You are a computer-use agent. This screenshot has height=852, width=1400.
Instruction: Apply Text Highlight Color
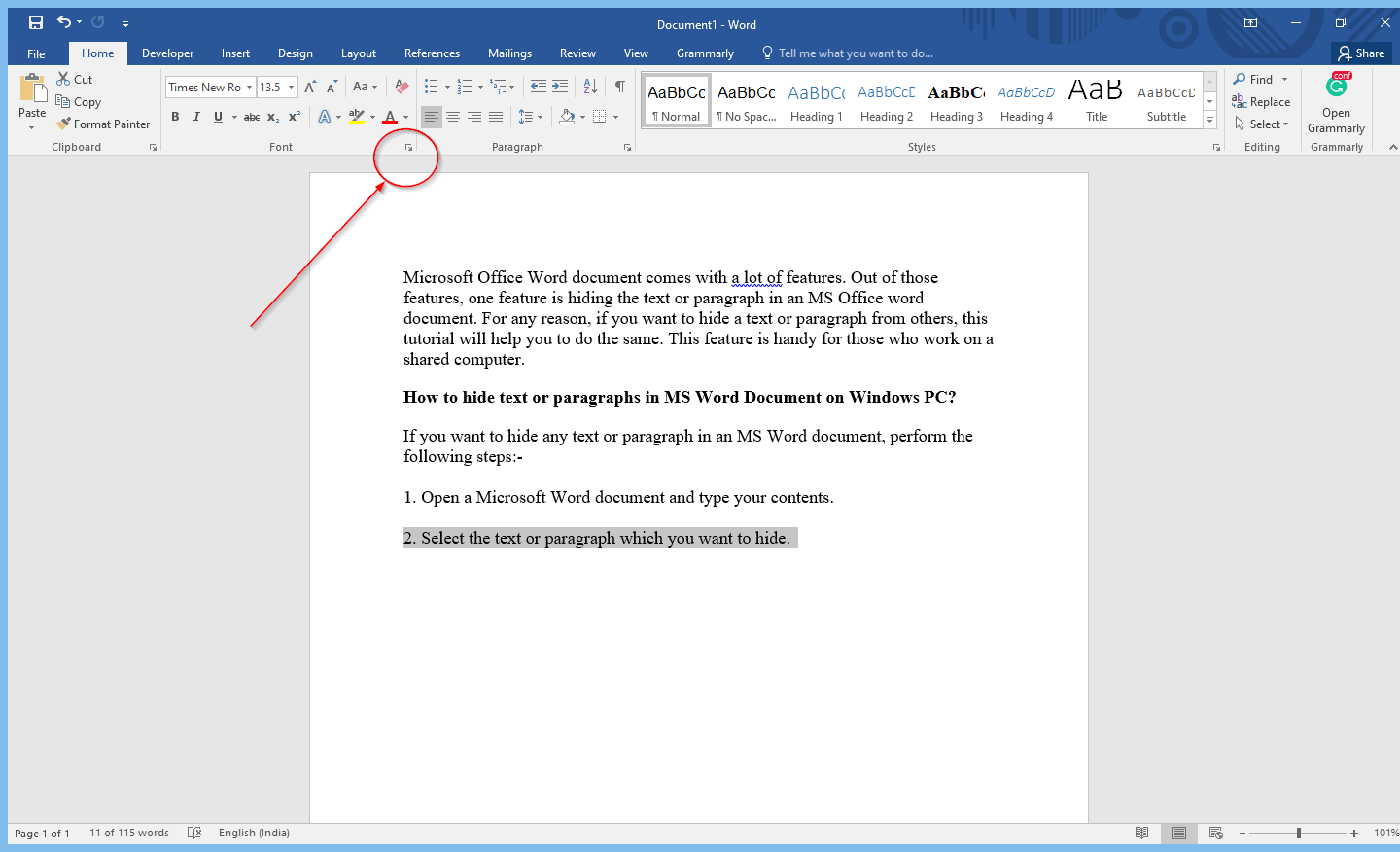coord(357,117)
